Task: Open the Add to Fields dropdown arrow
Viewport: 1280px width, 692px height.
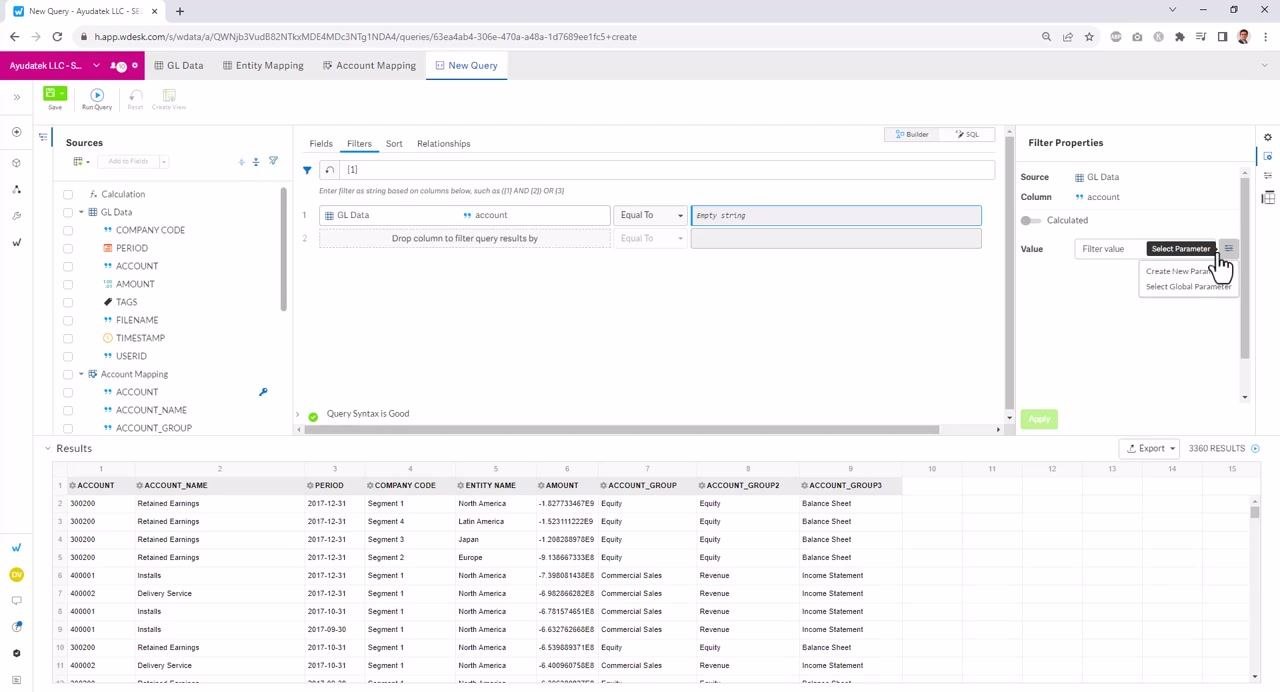Action: [163, 161]
